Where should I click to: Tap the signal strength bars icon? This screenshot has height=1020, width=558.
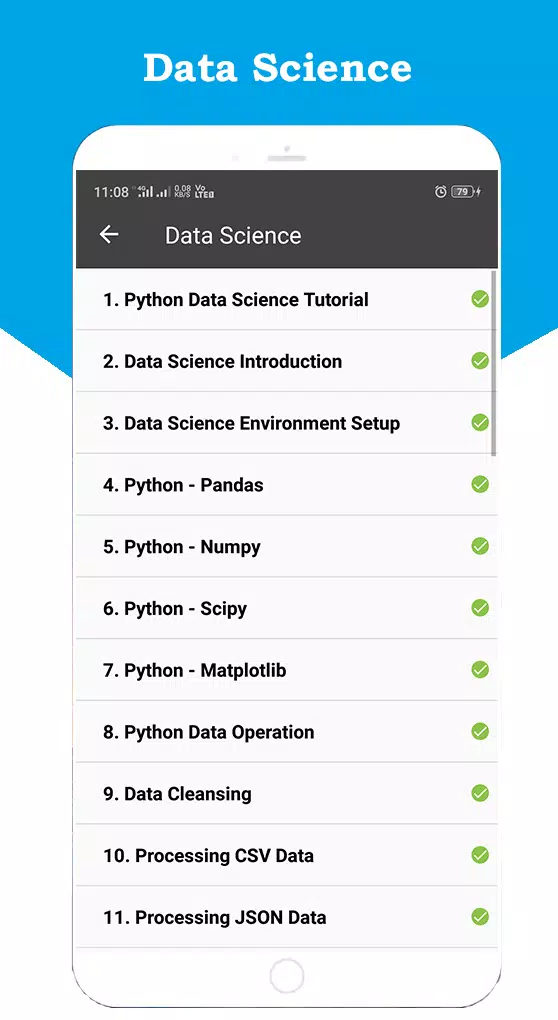pos(153,191)
